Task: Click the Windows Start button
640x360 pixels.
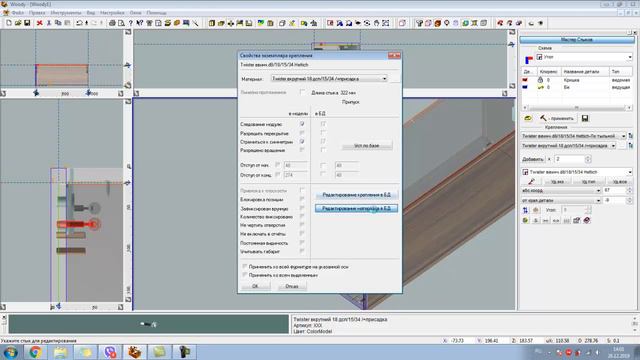Action: coord(10,352)
